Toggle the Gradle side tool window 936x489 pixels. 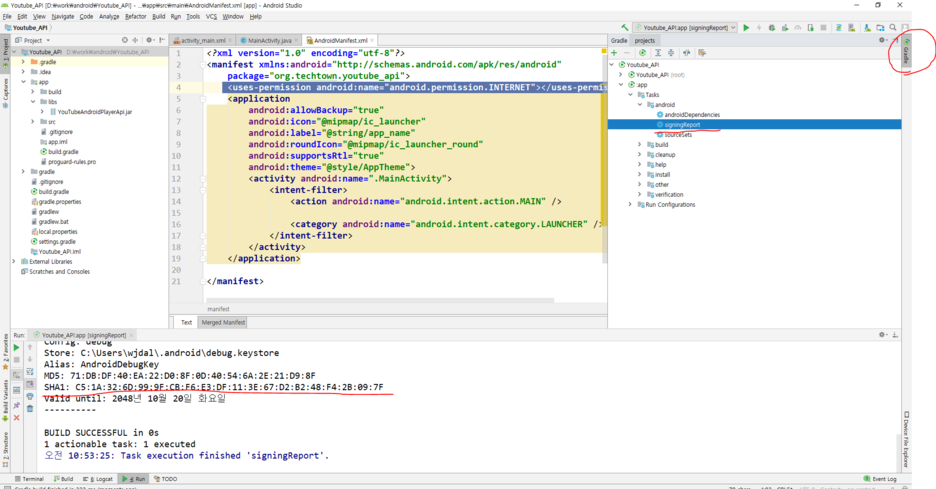click(x=906, y=53)
